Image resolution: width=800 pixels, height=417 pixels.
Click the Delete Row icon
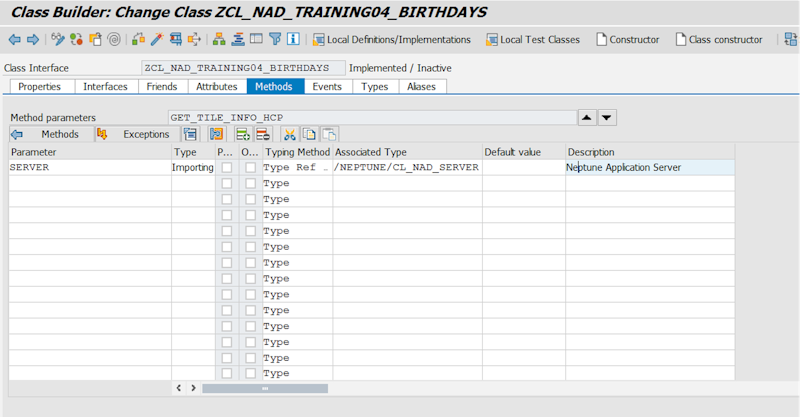262,134
